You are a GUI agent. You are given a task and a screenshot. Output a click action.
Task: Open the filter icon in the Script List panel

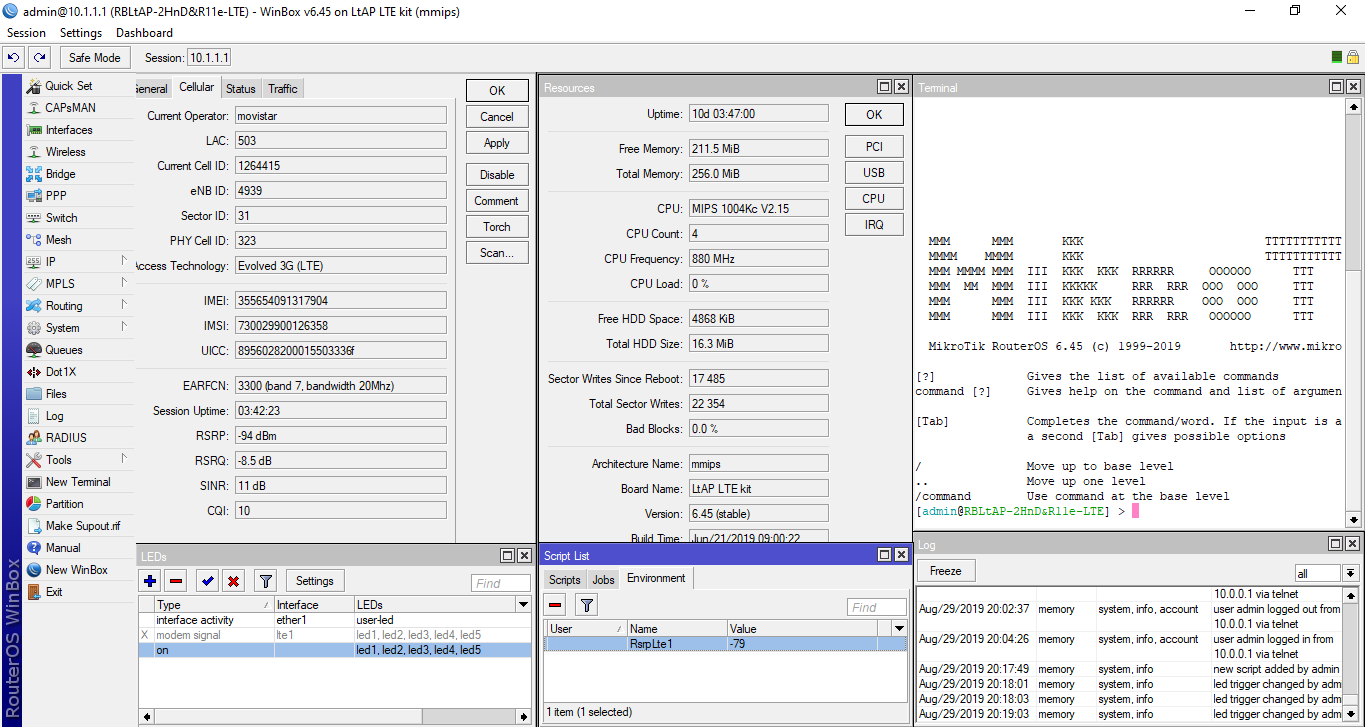(x=586, y=604)
